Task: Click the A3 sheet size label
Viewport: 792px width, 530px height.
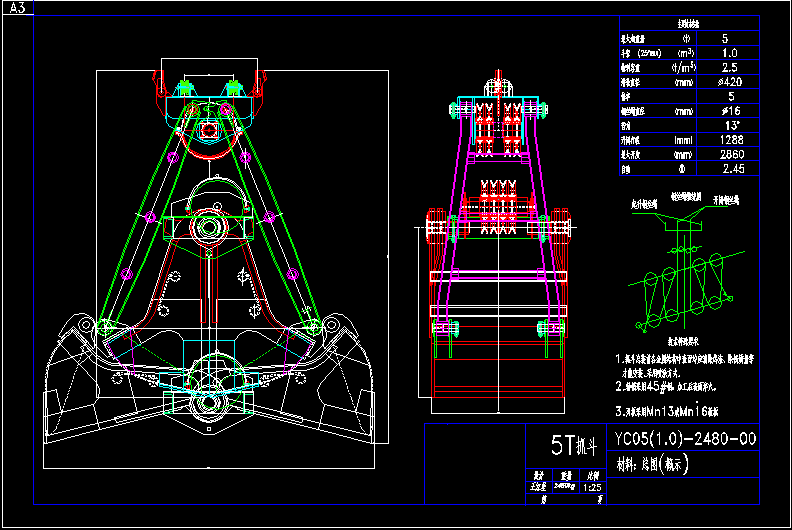Action: coord(18,8)
